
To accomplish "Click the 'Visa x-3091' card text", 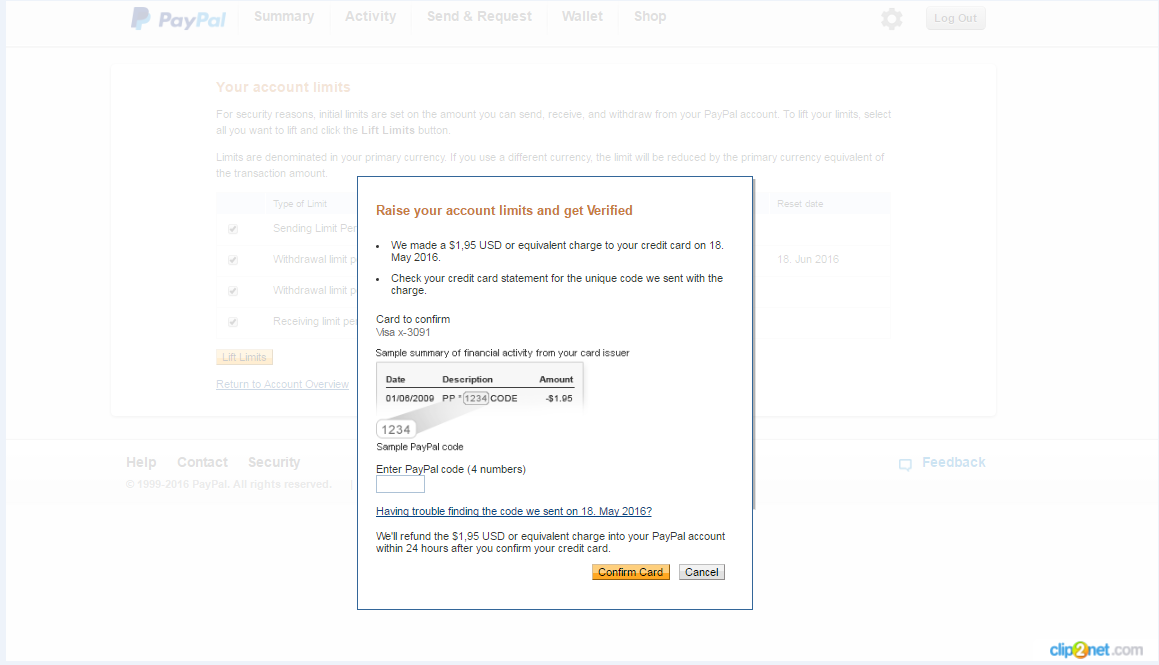I will click(403, 332).
